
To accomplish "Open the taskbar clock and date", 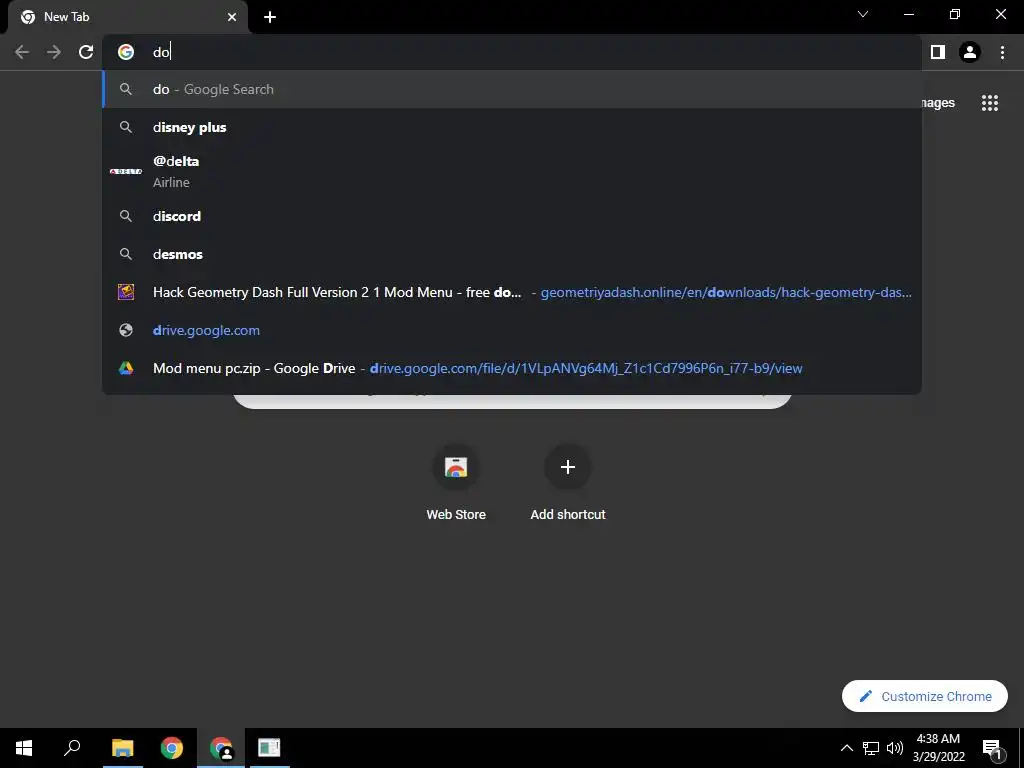I will [x=938, y=748].
